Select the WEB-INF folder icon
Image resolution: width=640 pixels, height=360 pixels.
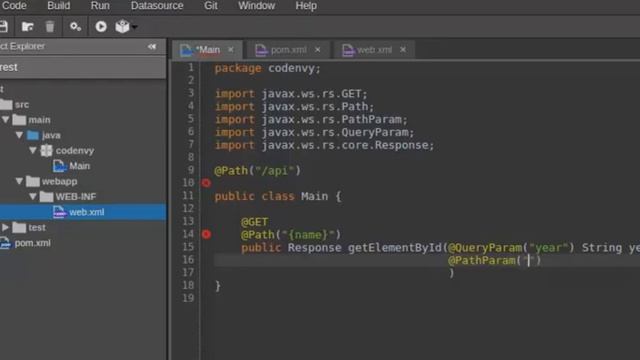click(x=47, y=197)
